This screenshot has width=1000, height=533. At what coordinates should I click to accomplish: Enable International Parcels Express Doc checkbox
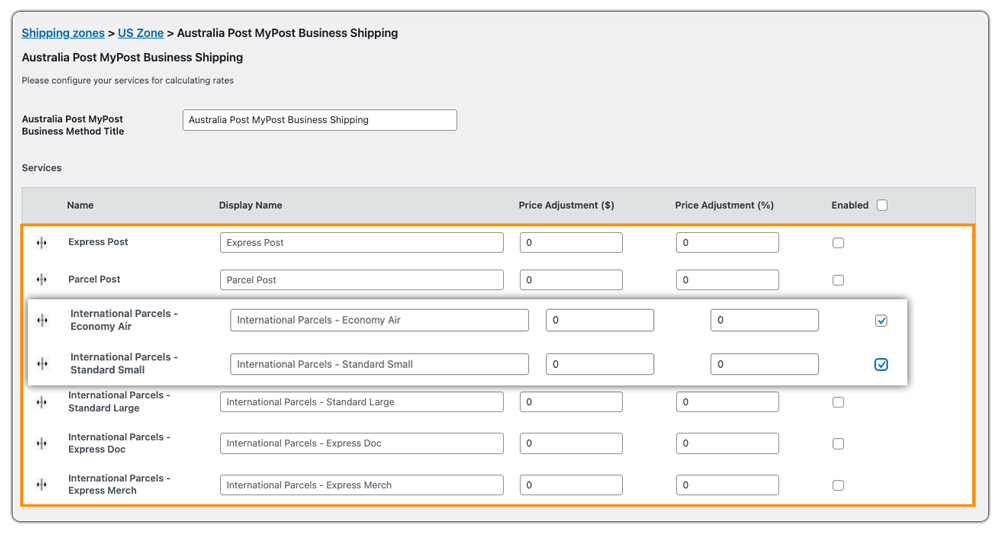coord(838,444)
